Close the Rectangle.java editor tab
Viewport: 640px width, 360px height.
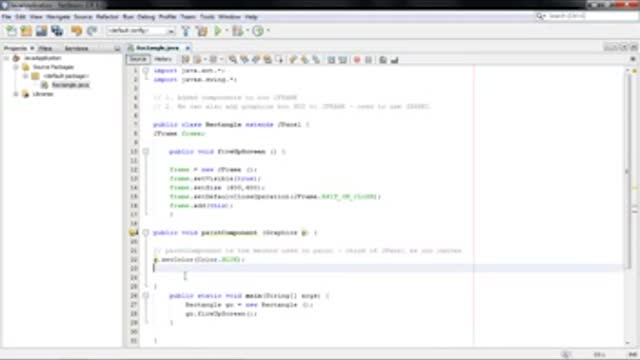[x=188, y=48]
